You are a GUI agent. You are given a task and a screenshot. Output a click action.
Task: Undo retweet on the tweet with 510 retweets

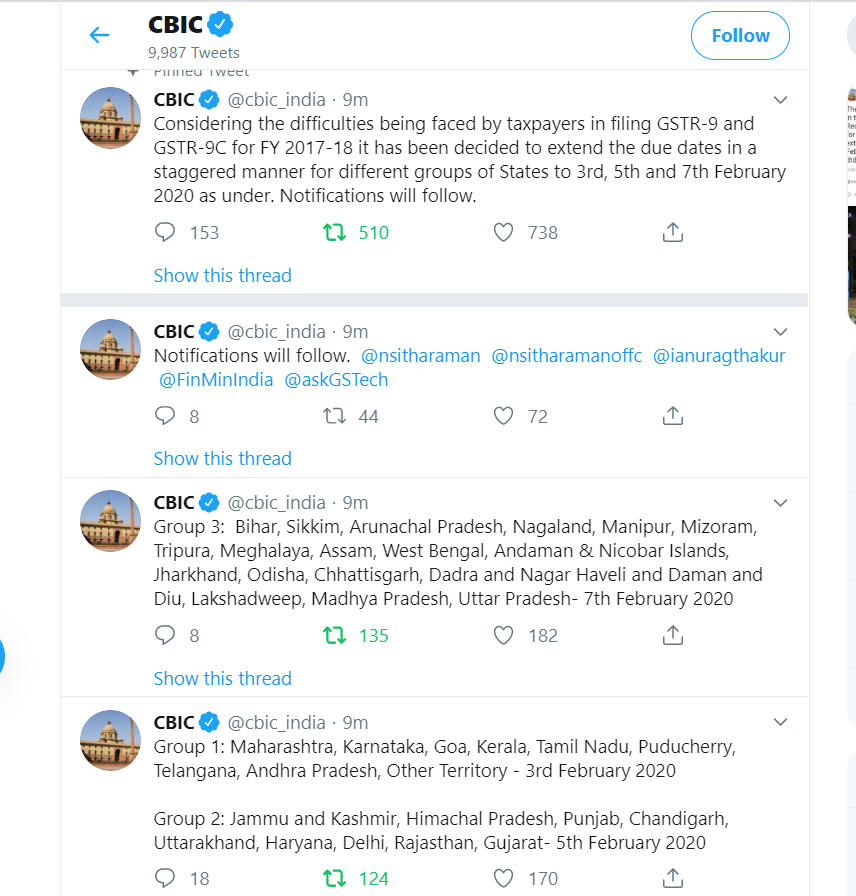(334, 233)
